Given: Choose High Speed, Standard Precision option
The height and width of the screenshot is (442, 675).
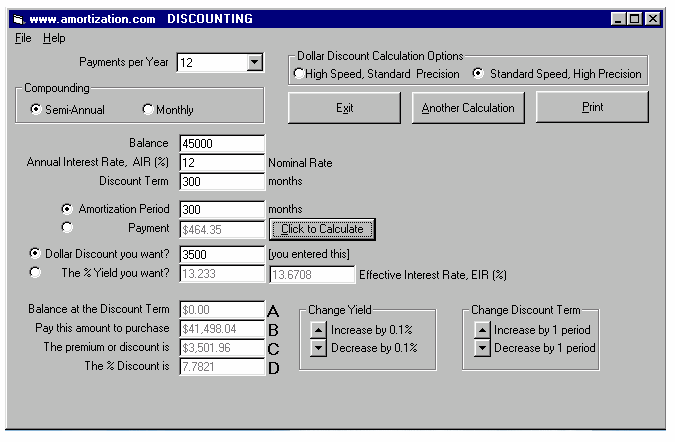Looking at the screenshot, I should tap(299, 74).
